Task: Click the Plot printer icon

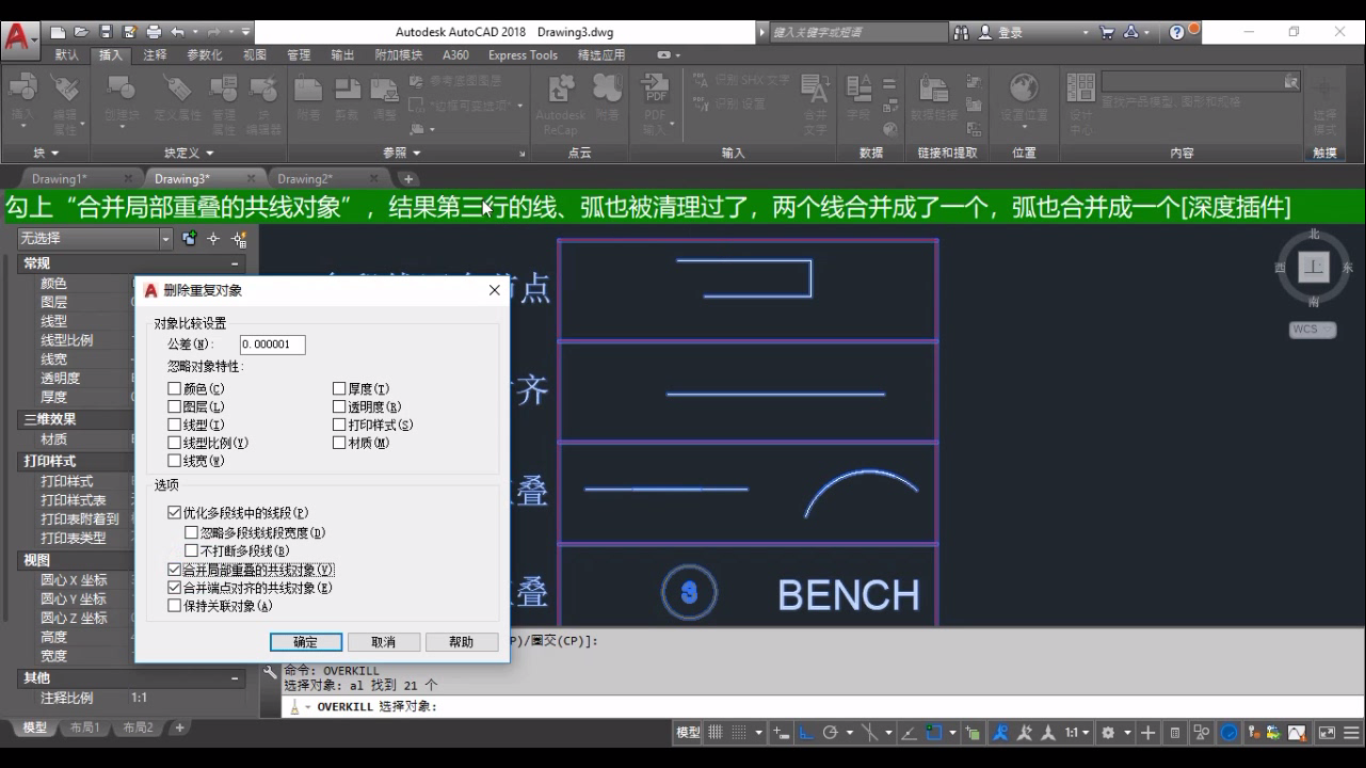Action: [154, 32]
